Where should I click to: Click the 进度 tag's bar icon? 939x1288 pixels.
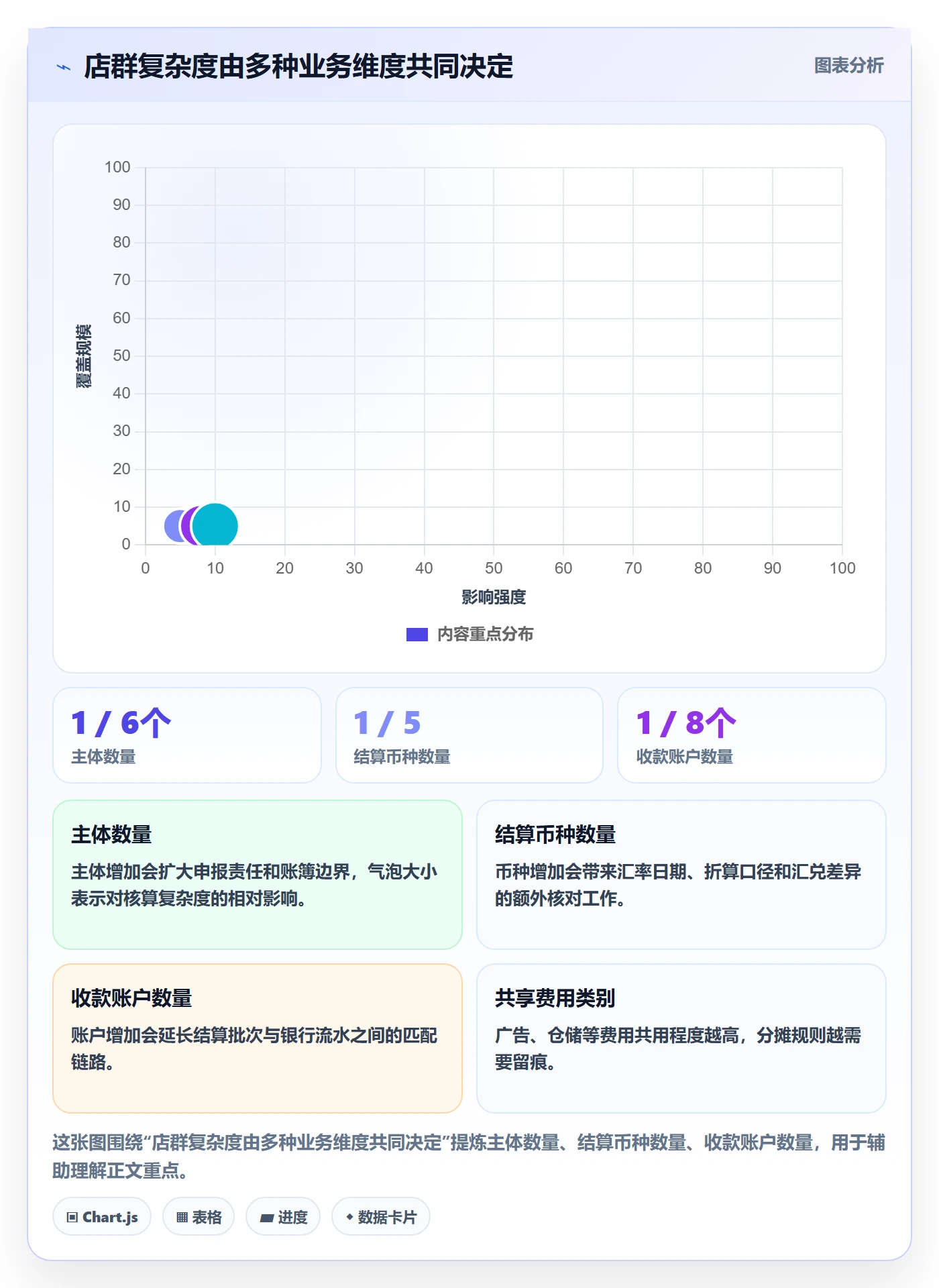coord(267,1218)
